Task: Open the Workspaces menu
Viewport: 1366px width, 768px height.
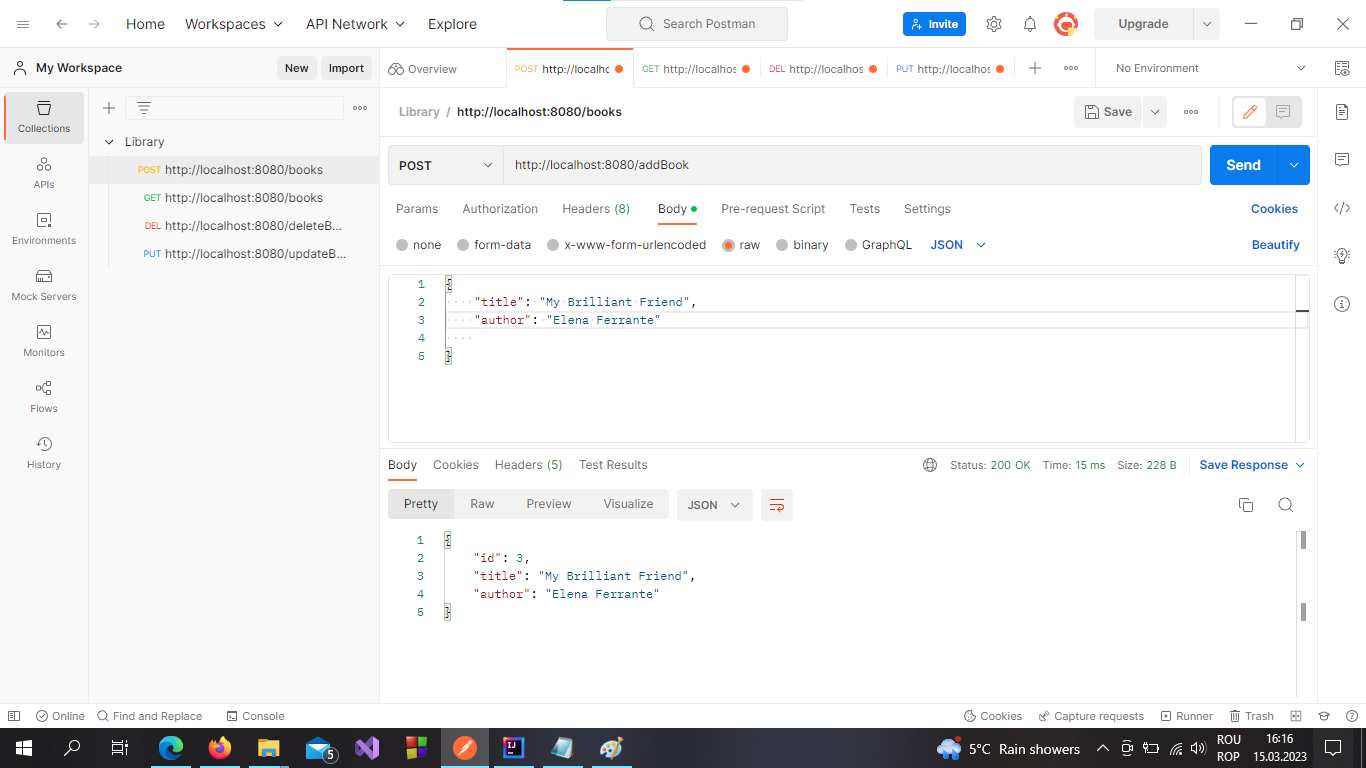Action: click(x=234, y=24)
